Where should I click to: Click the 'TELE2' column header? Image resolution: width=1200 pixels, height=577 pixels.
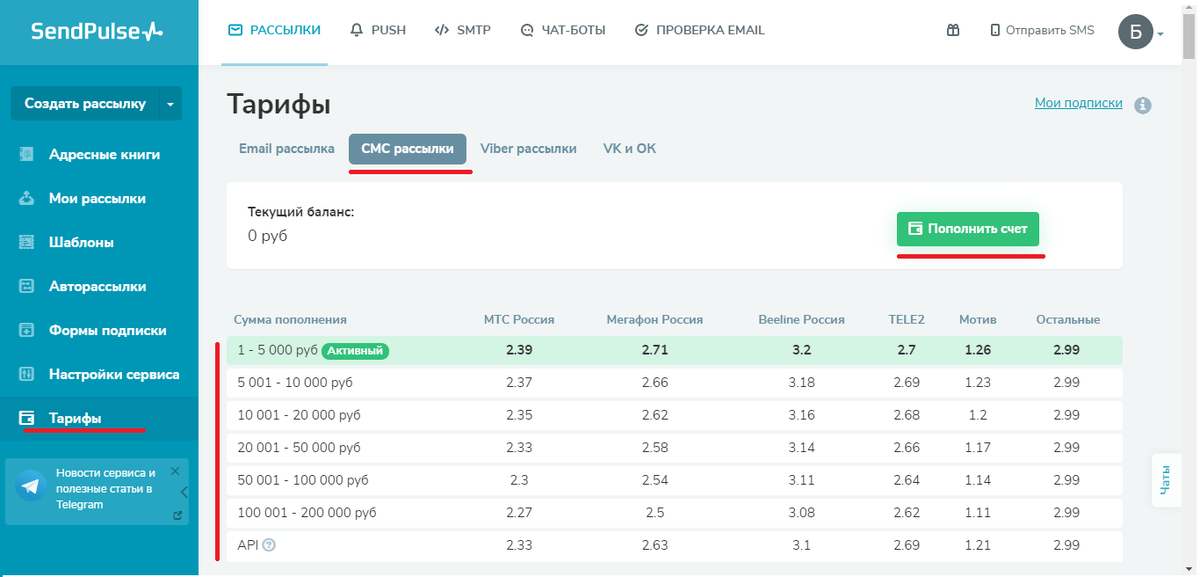pyautogui.click(x=907, y=320)
